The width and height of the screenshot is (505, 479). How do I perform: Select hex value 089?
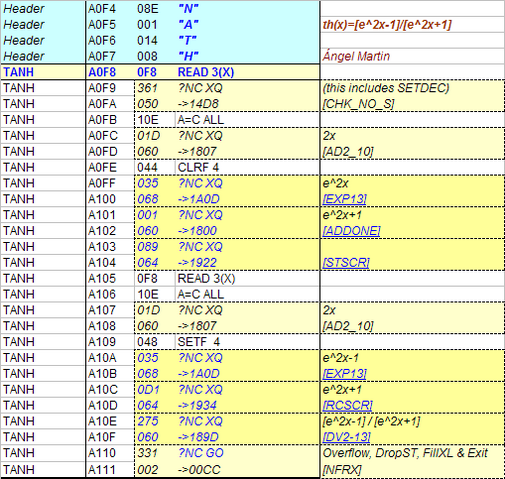click(147, 247)
